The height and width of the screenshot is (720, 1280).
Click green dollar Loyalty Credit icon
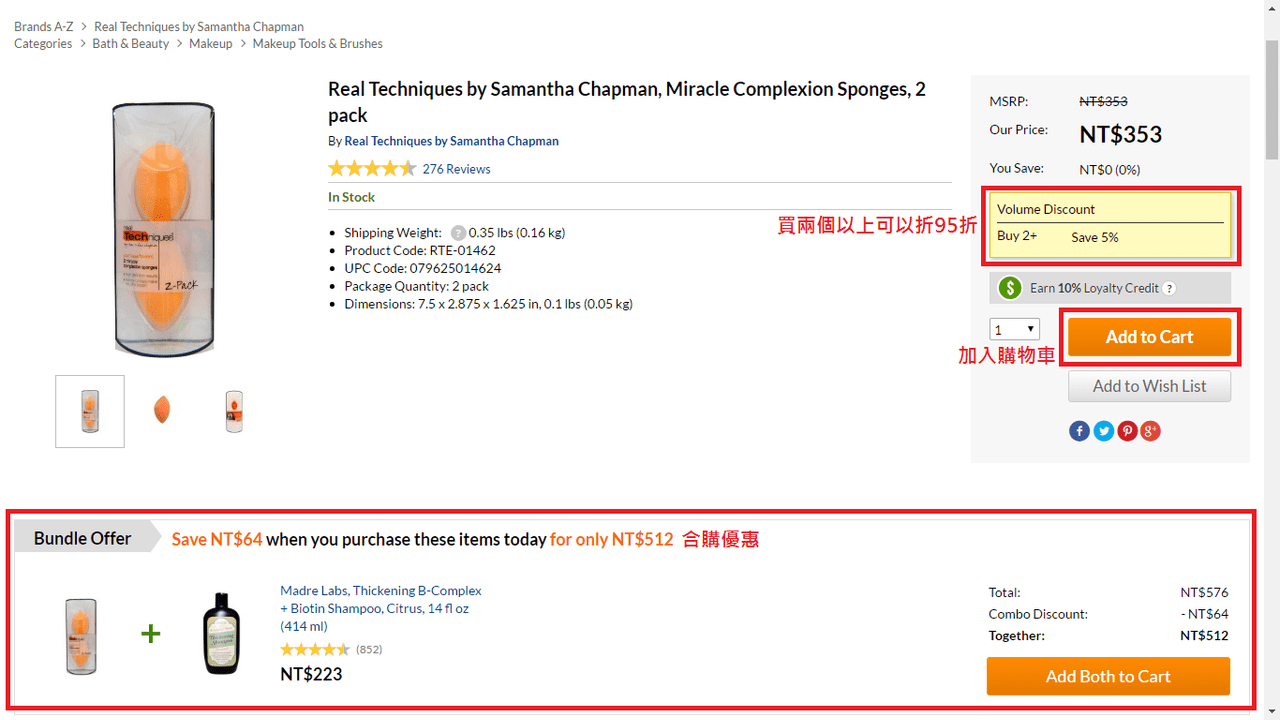click(1010, 288)
